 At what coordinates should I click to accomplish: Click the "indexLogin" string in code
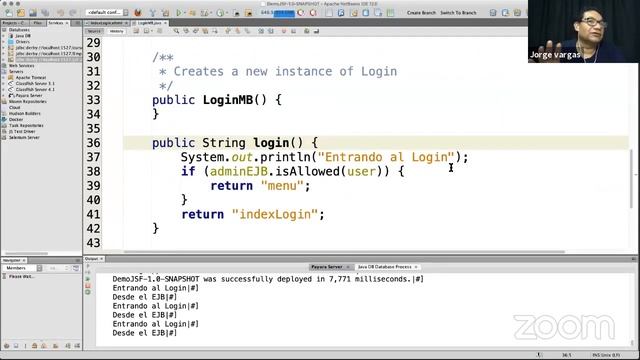click(x=275, y=214)
